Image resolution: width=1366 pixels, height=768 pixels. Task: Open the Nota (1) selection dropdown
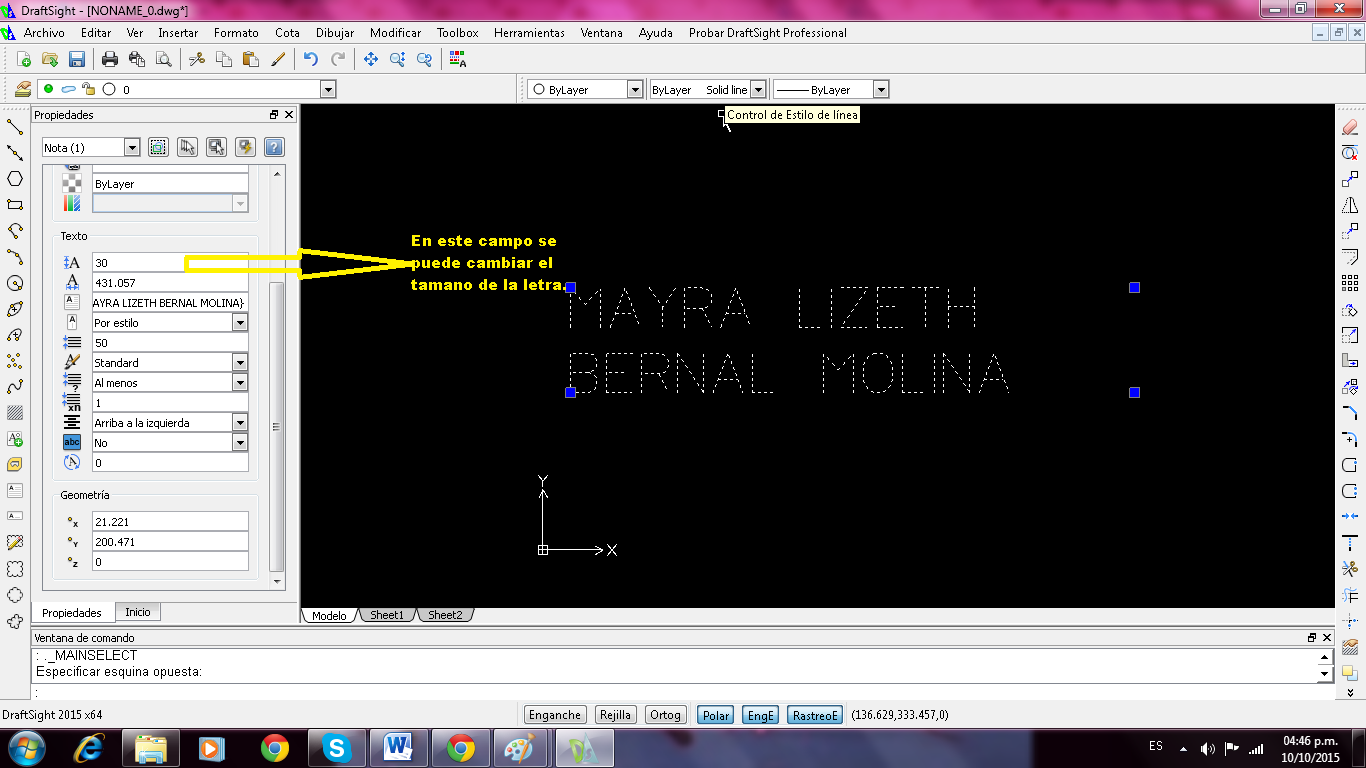point(131,148)
